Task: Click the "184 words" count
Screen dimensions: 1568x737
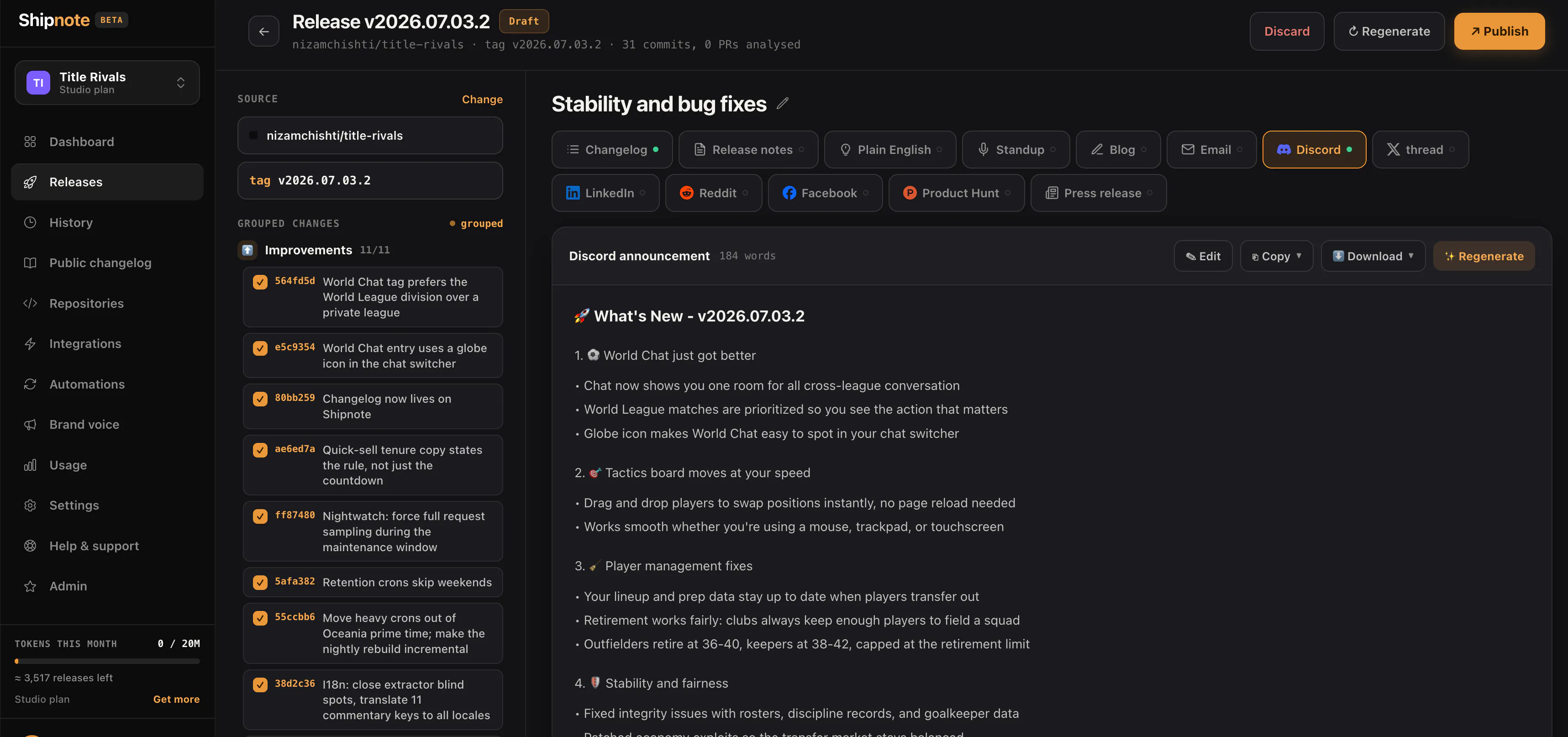Action: coord(747,256)
